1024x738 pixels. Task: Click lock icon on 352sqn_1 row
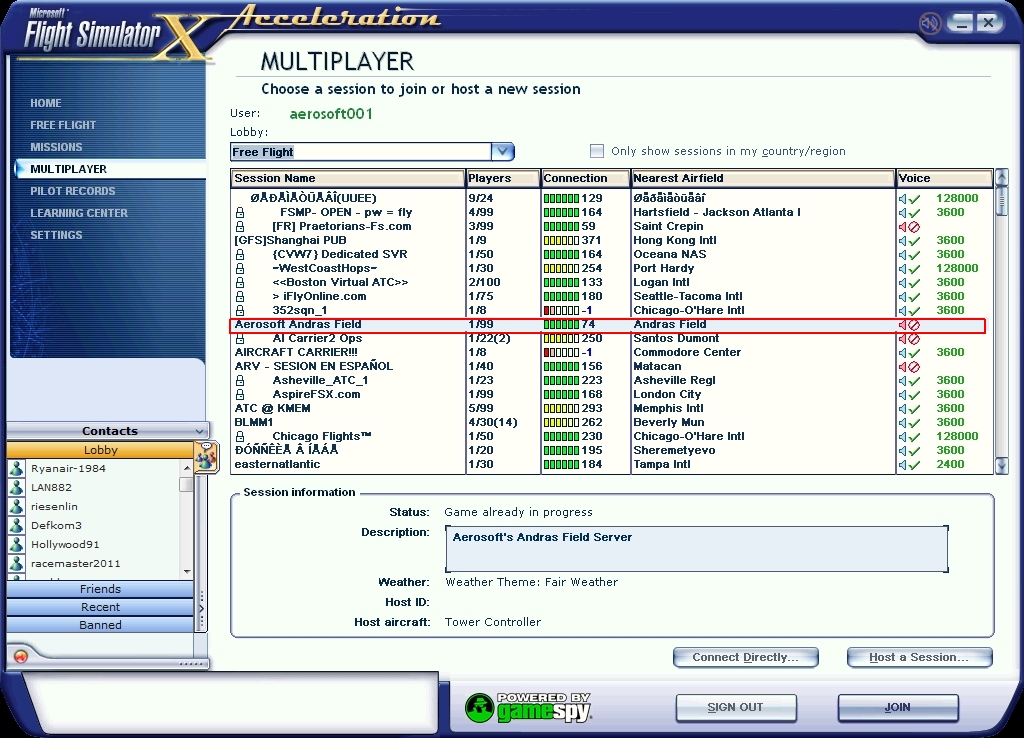coord(240,310)
